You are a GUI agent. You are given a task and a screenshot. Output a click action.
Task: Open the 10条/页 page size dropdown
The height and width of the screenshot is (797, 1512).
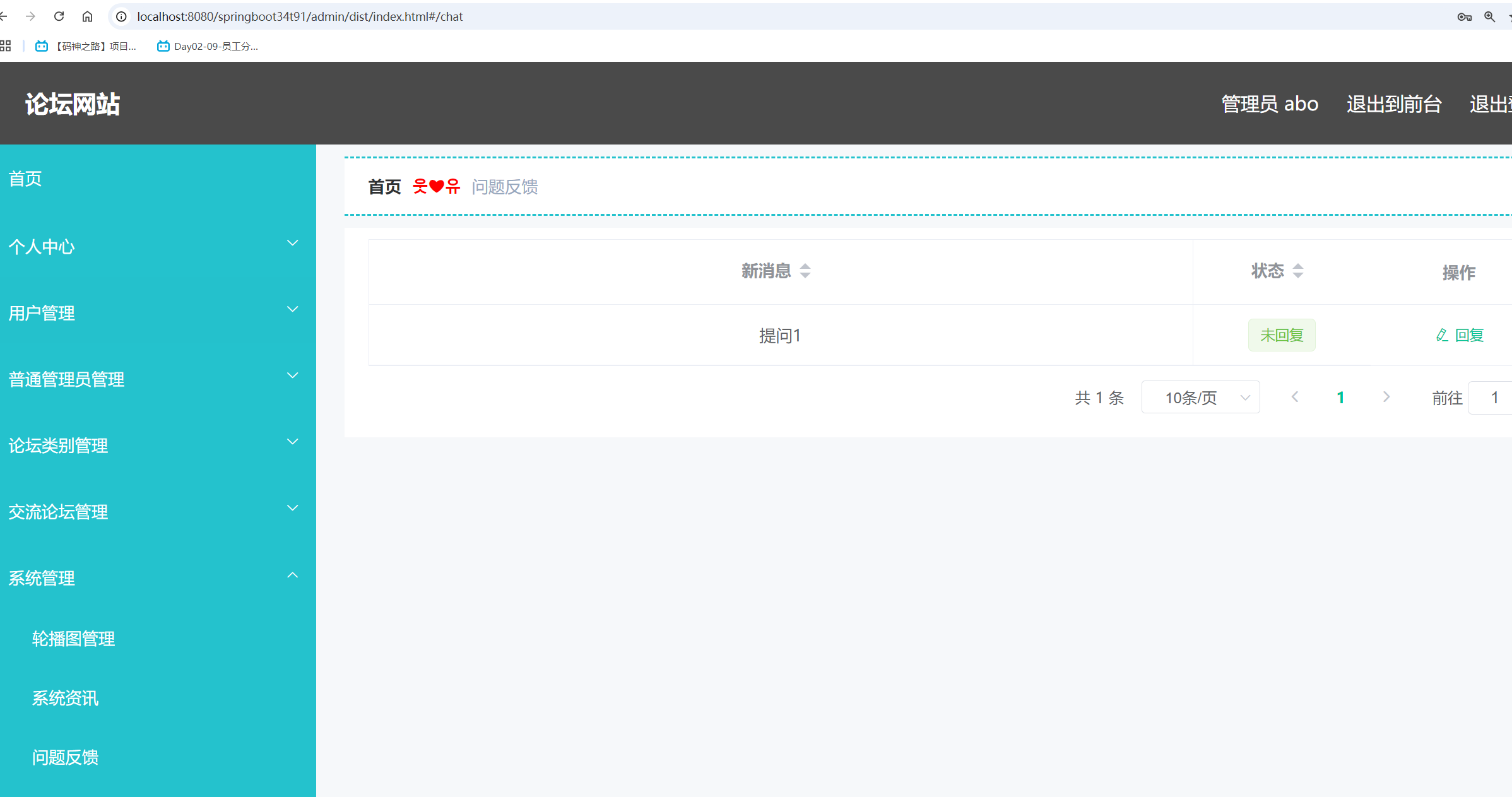pyautogui.click(x=1200, y=397)
